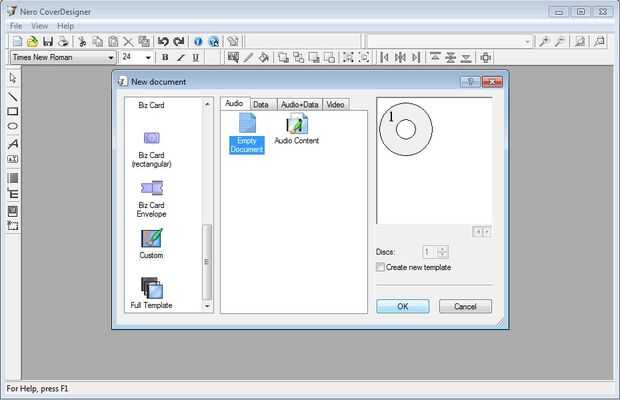Viewport: 620px width, 400px height.
Task: Select the artistic Text A tool
Action: click(13, 143)
